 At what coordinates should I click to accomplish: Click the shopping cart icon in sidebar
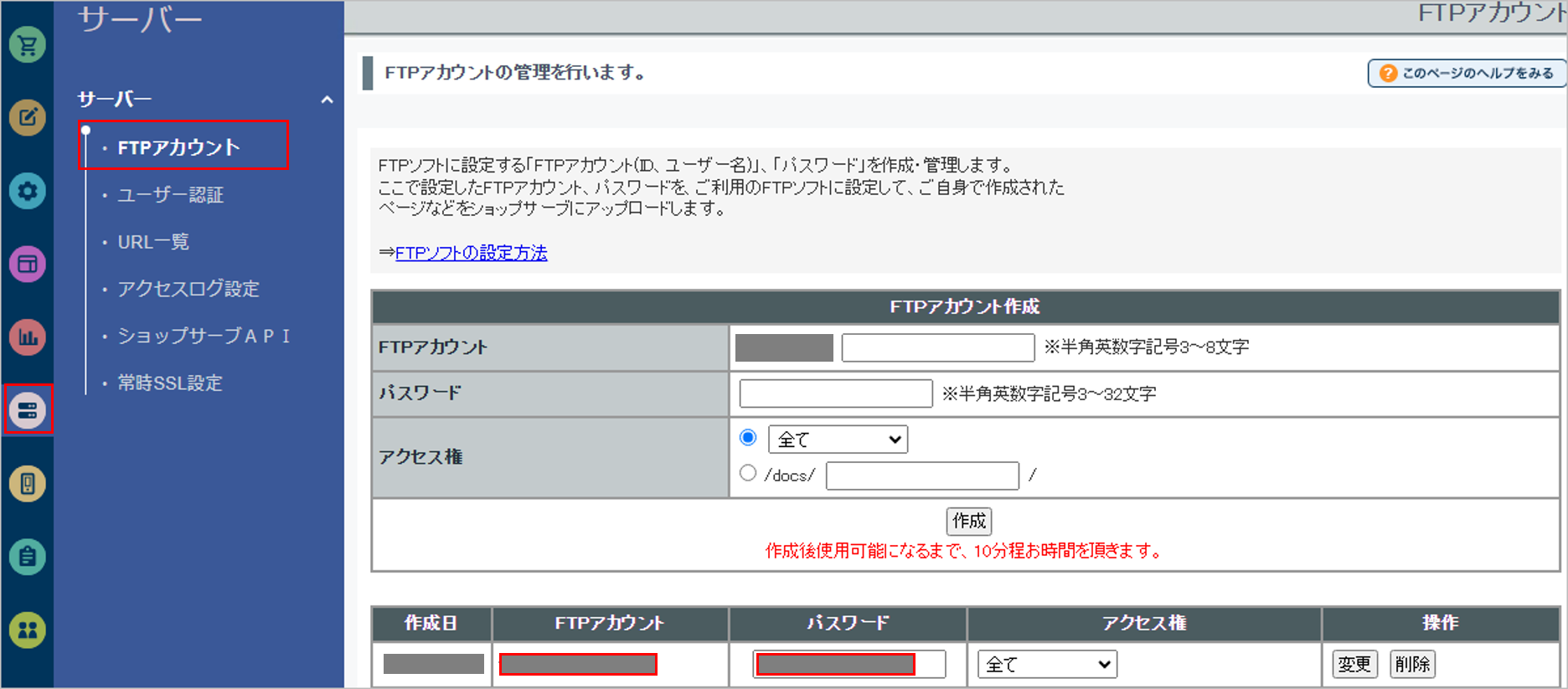tap(28, 45)
